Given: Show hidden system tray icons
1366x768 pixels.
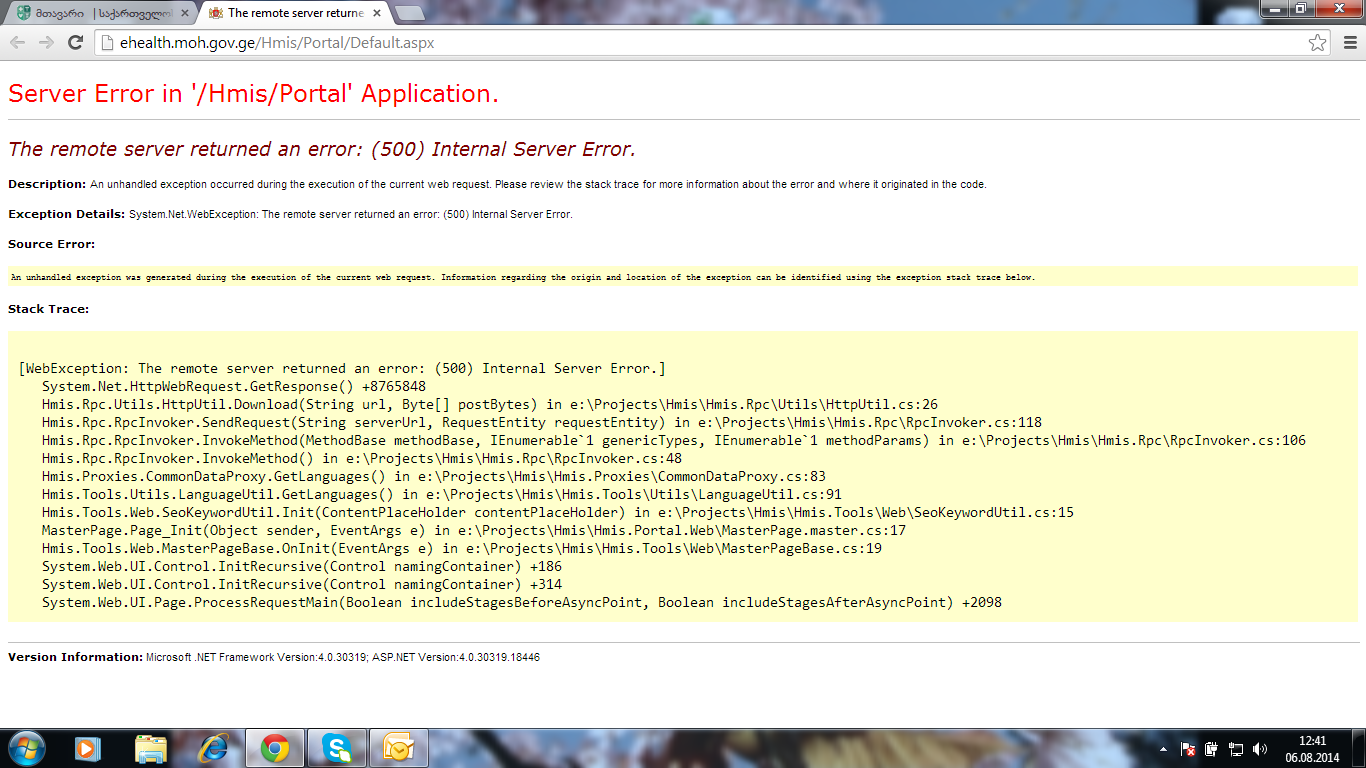Looking at the screenshot, I should click(1163, 749).
